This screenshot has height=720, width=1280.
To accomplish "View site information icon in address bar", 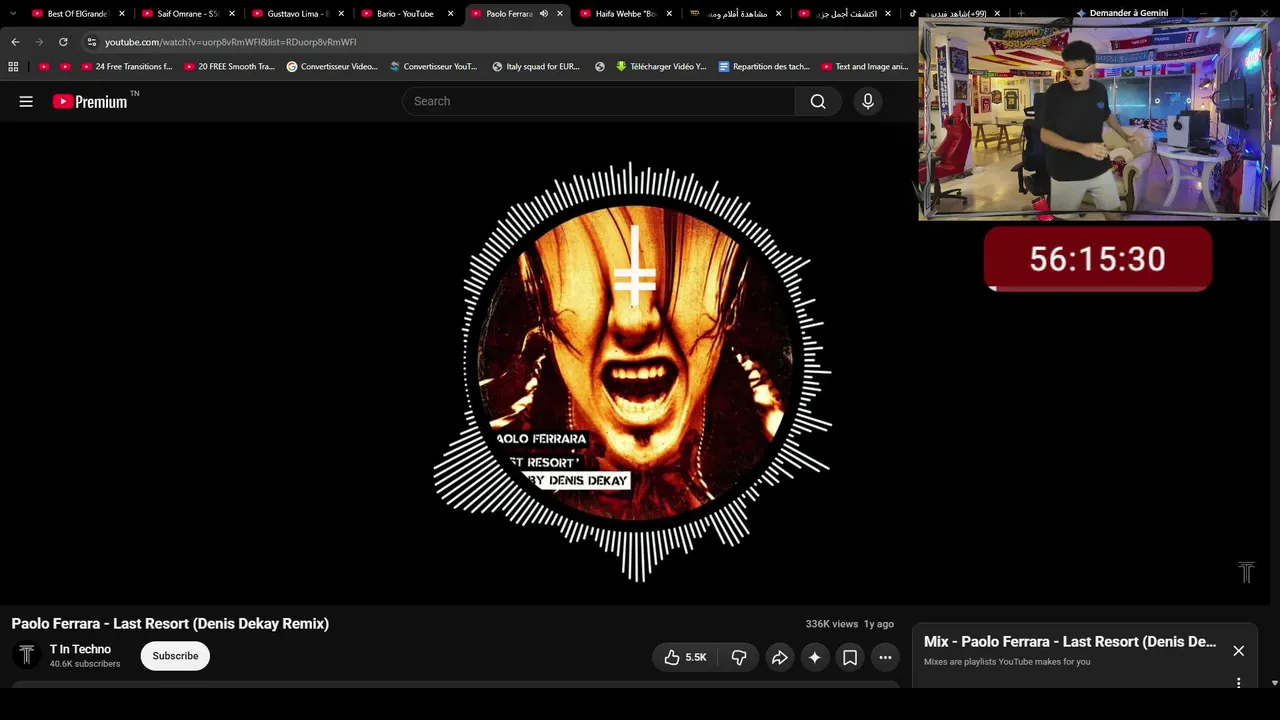I will click(x=91, y=42).
